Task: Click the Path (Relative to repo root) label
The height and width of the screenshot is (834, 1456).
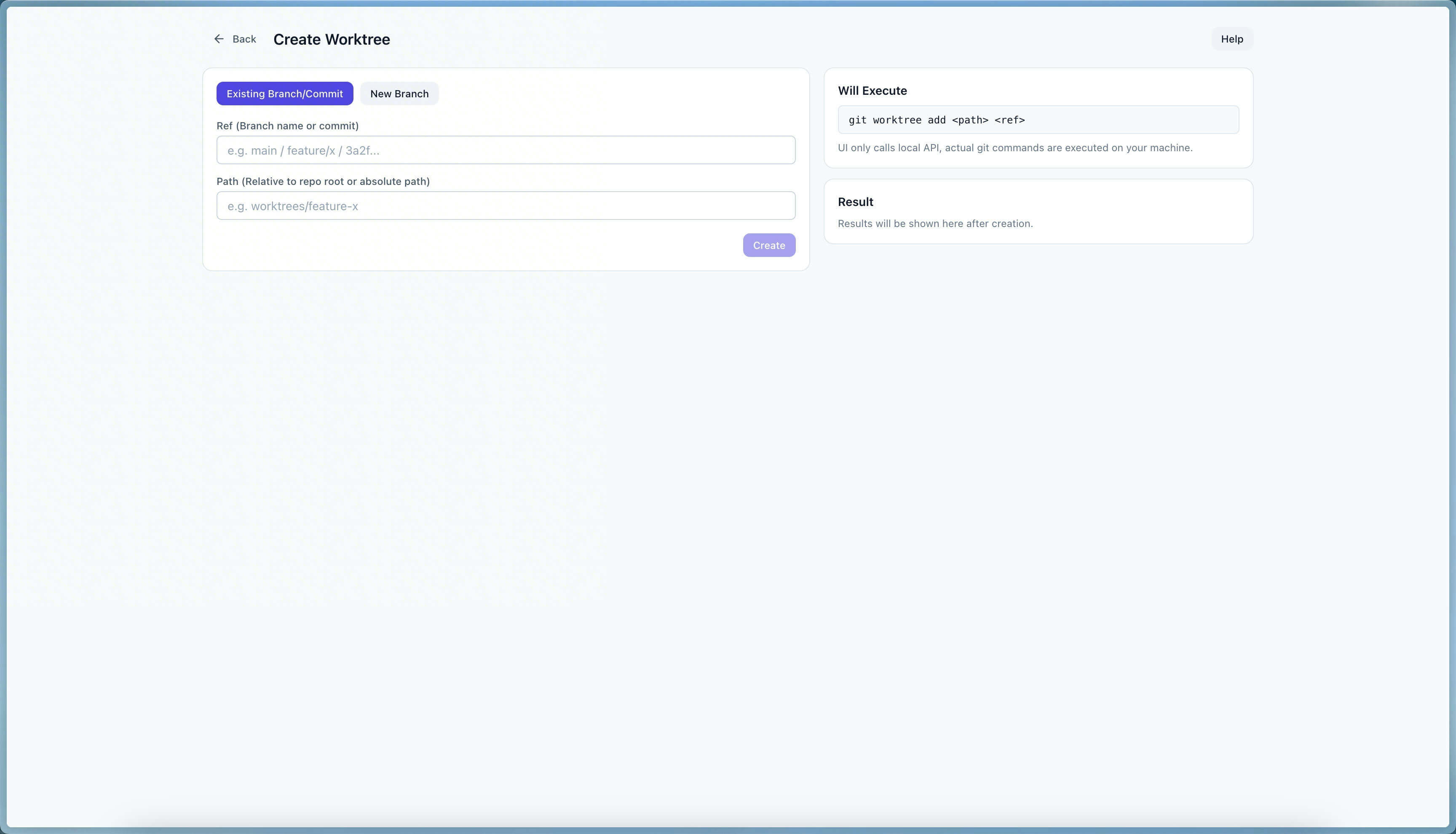Action: (323, 181)
